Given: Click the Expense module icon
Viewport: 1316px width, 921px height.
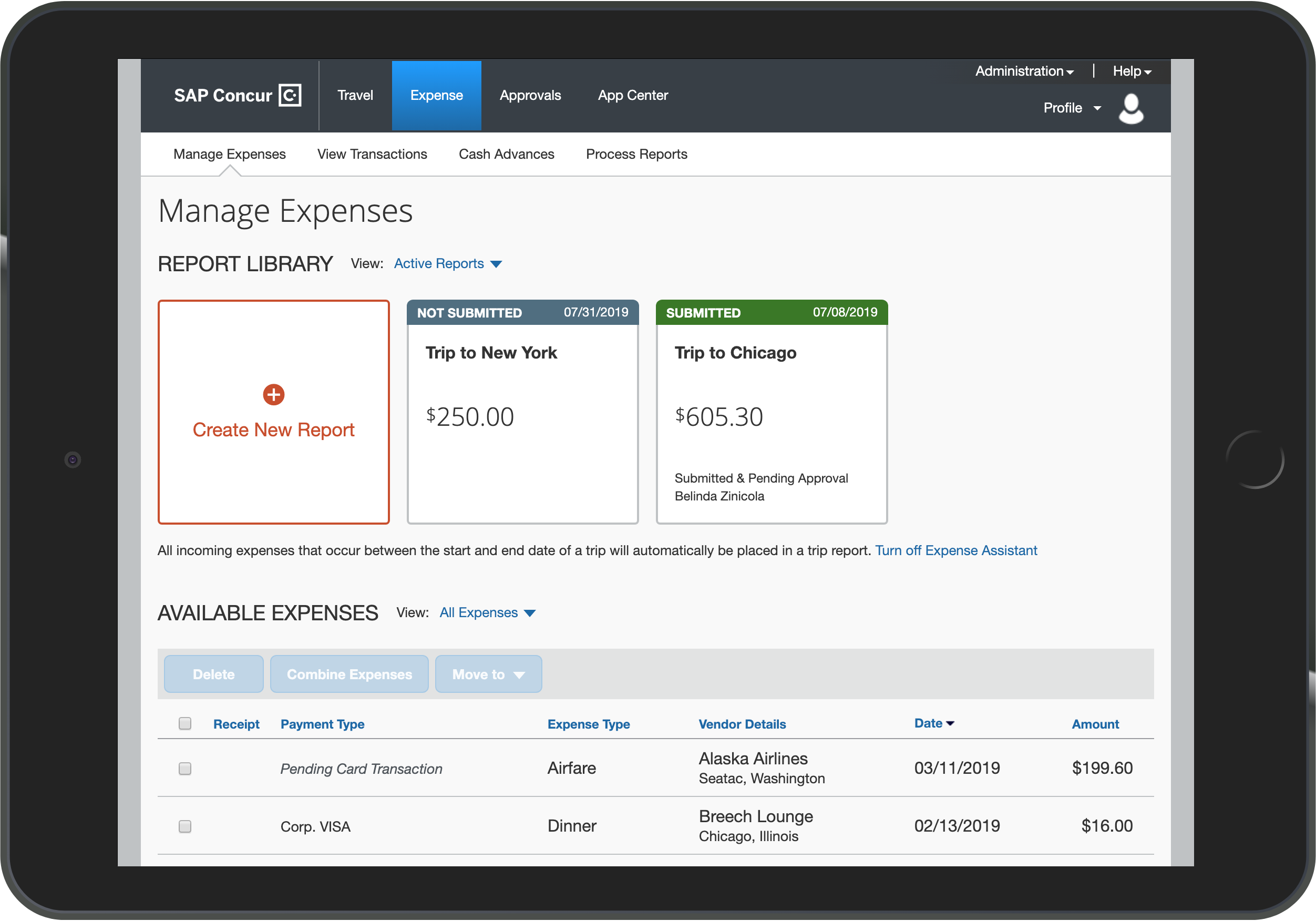Looking at the screenshot, I should coord(435,95).
